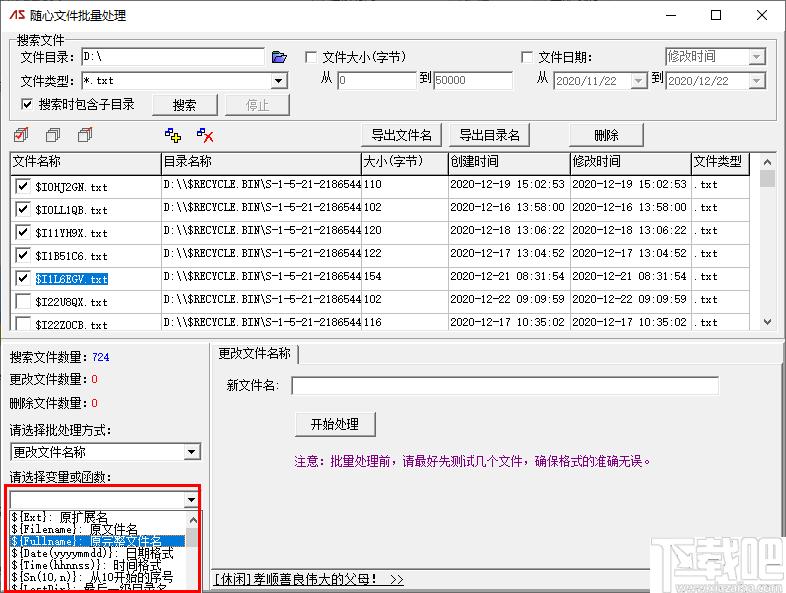Uncheck the $I0HJ2GN.txt row checkbox

coord(23,186)
